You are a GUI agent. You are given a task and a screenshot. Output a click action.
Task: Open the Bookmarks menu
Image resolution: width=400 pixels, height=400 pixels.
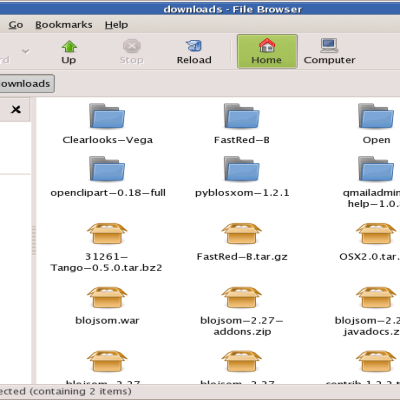64,25
